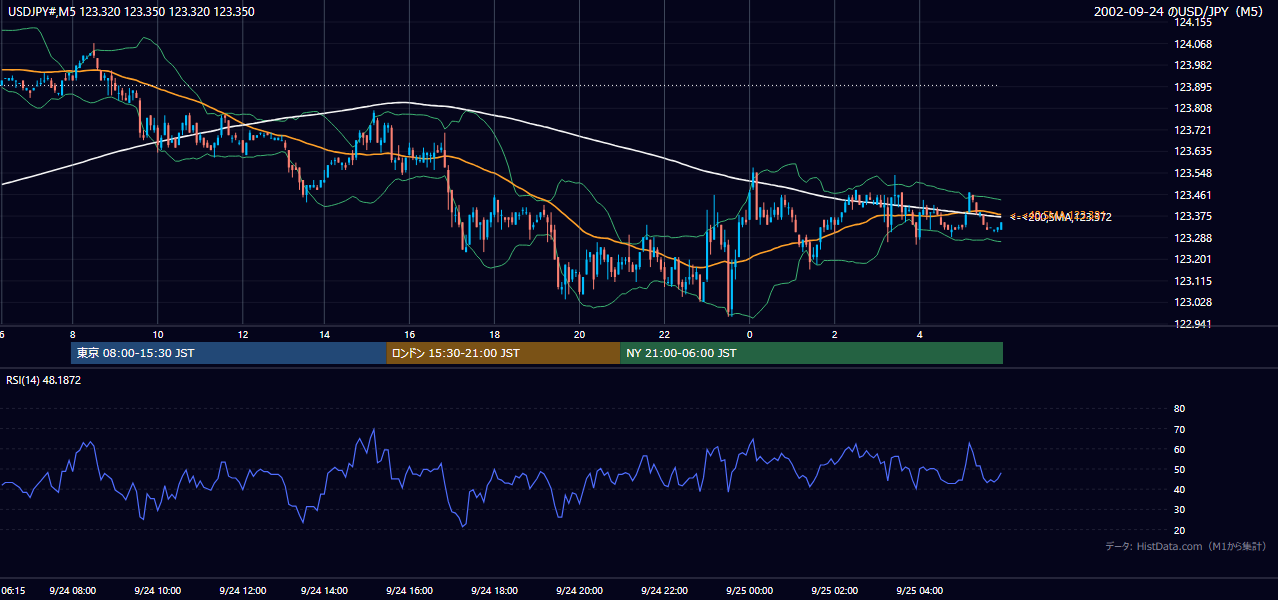Click price axis label 123.461
This screenshot has height=600, width=1278.
(1192, 195)
